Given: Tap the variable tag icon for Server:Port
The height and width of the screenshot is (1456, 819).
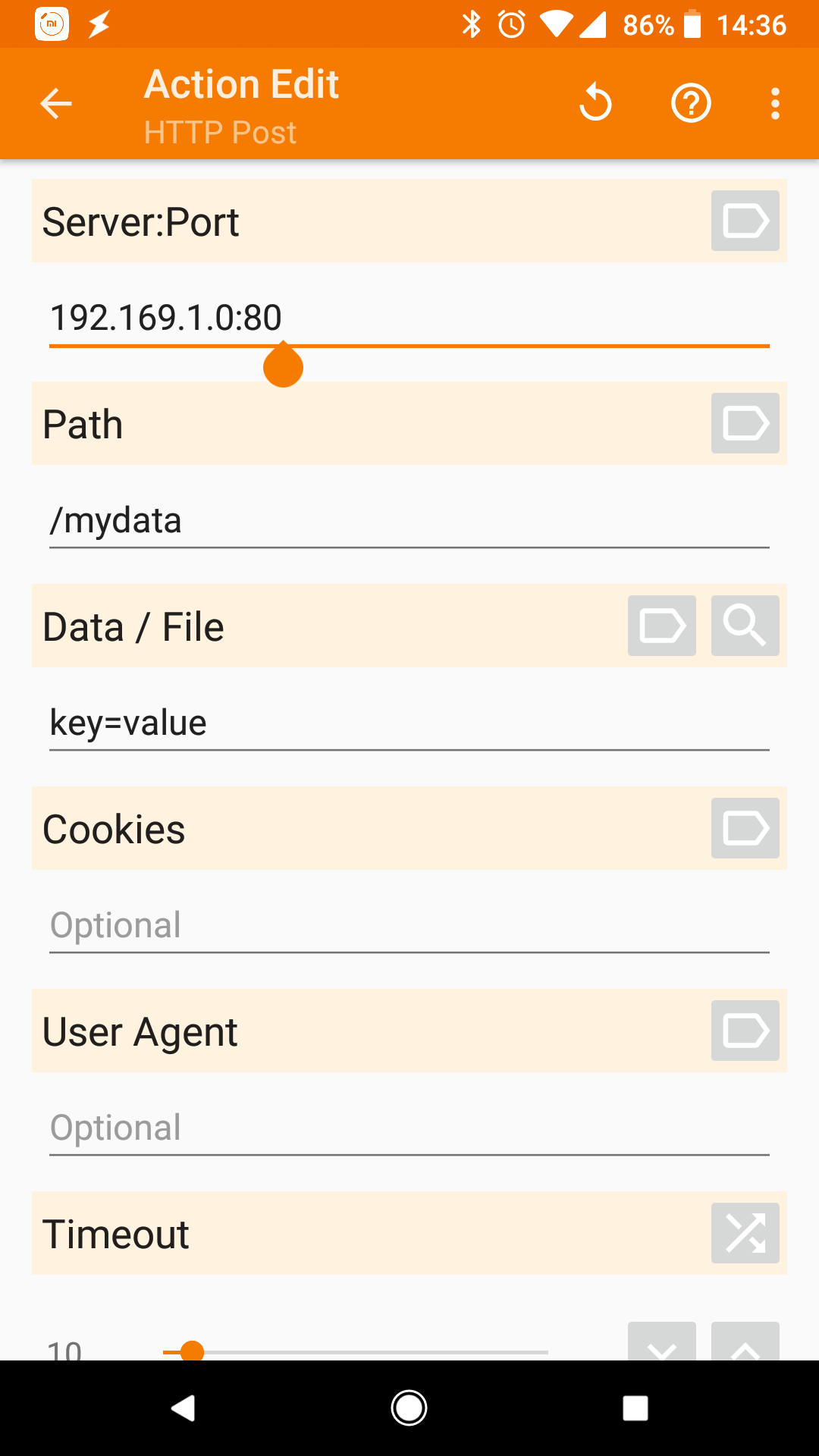Looking at the screenshot, I should pos(745,221).
